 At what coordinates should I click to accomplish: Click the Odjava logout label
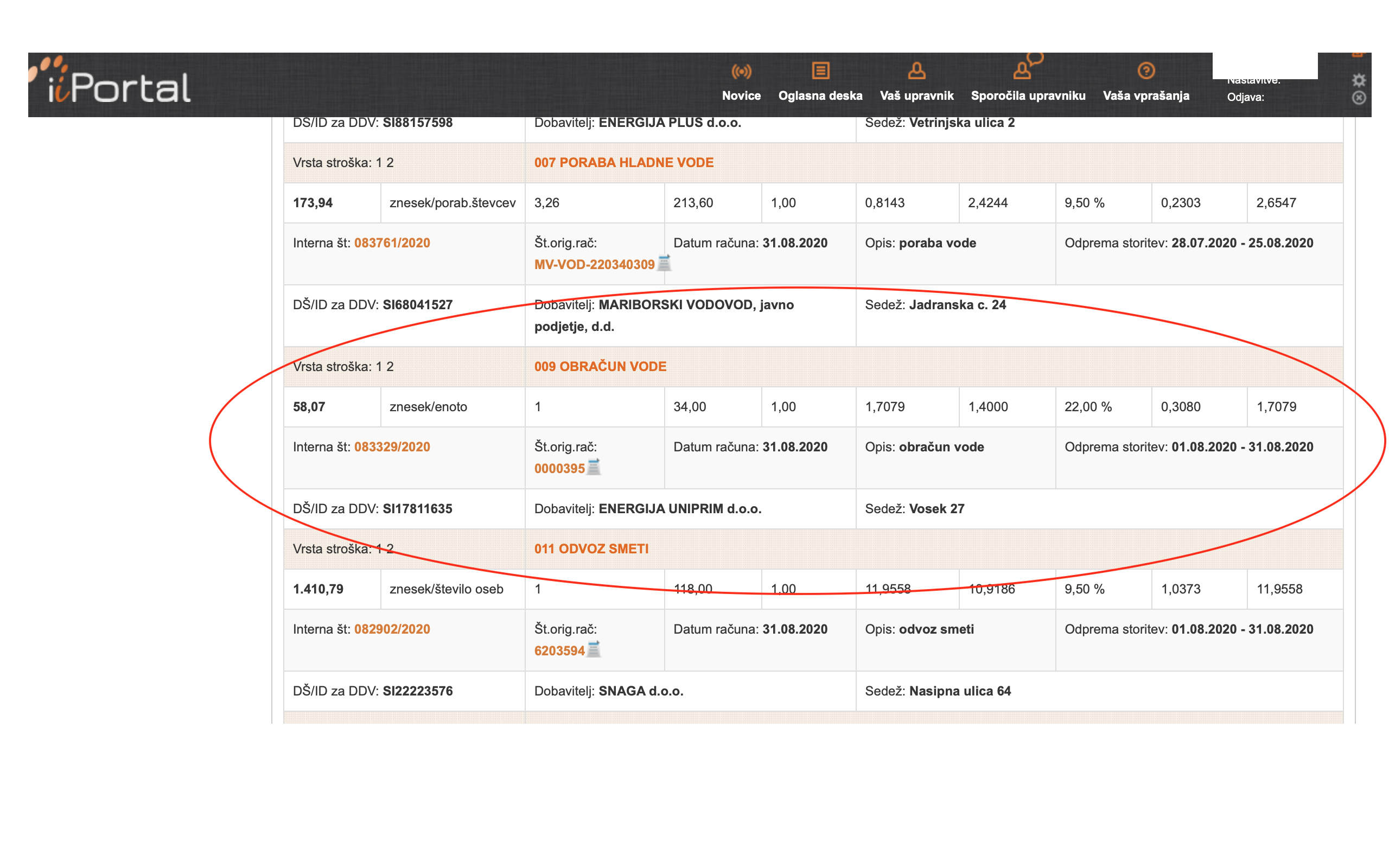1246,97
